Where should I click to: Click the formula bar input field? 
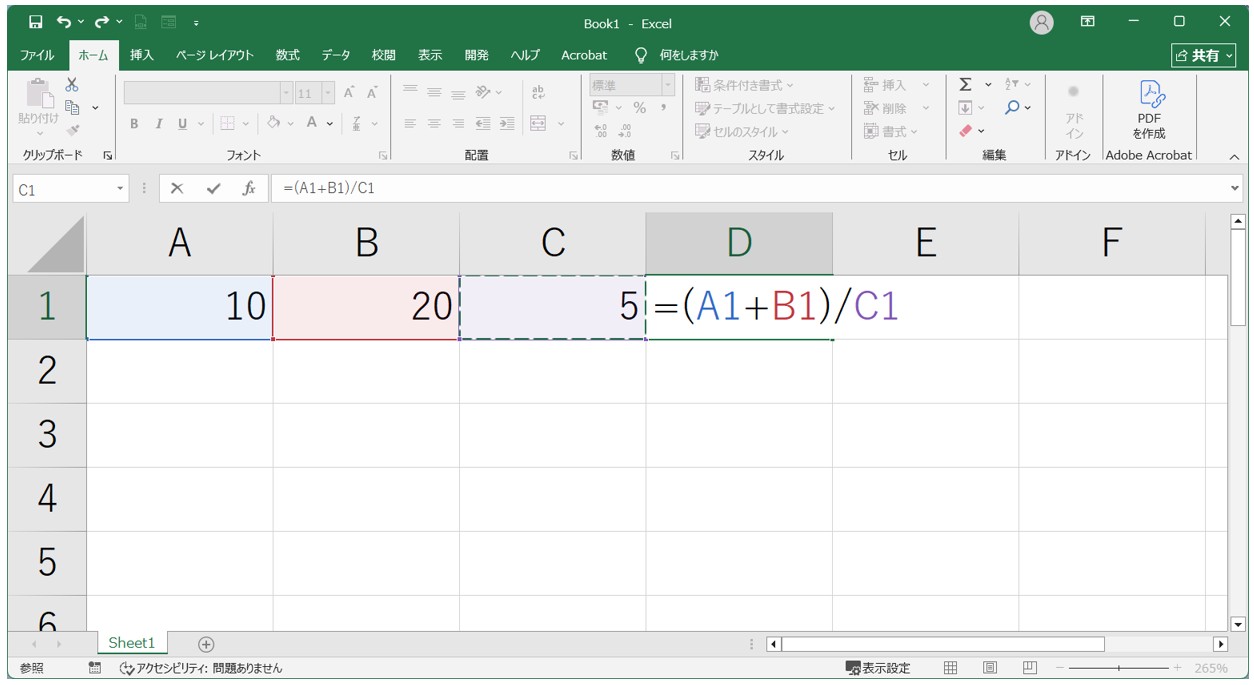point(750,188)
